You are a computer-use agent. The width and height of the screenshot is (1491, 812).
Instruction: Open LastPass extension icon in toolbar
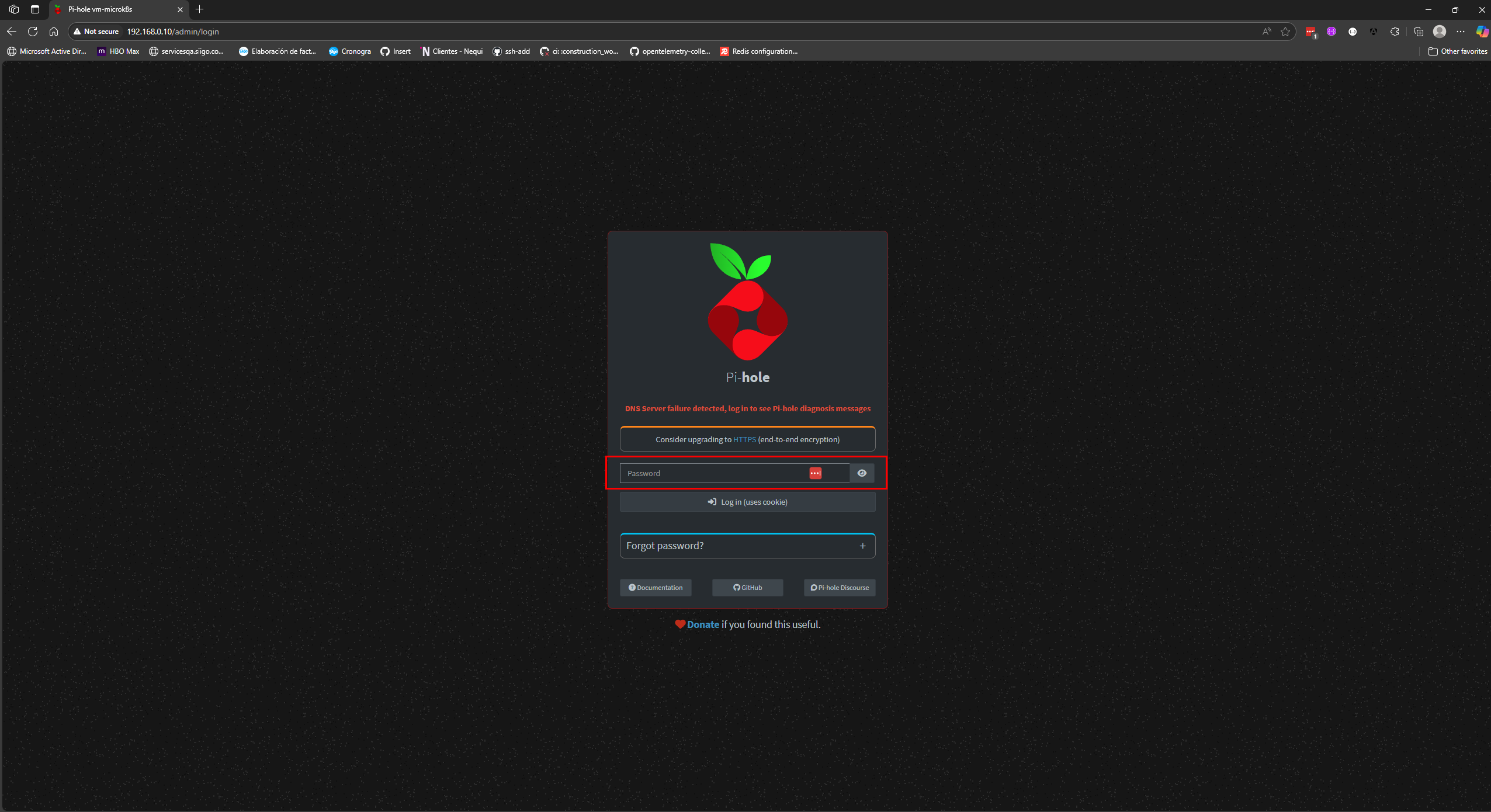1310,32
